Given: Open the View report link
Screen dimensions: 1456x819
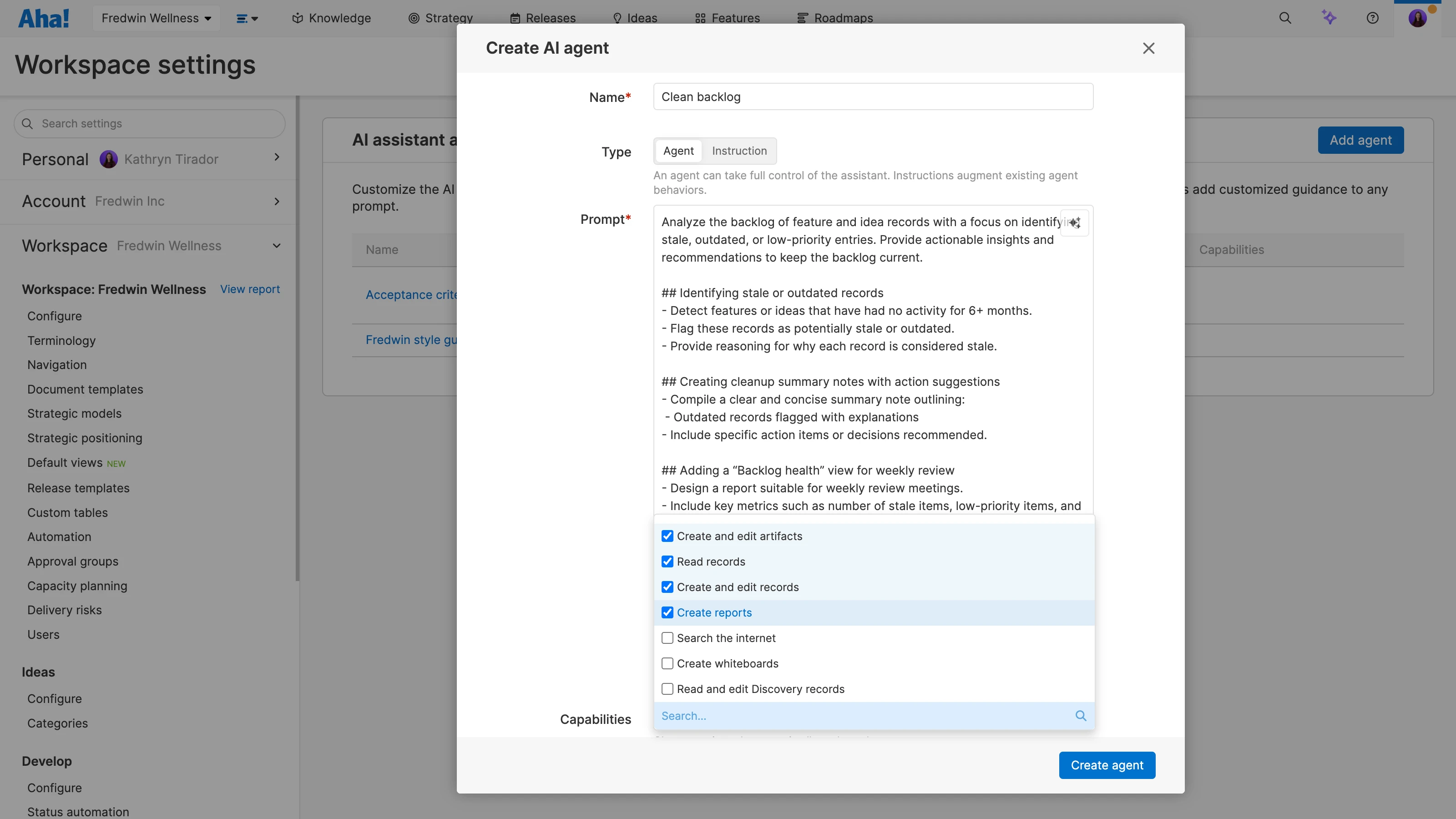Looking at the screenshot, I should (x=250, y=289).
